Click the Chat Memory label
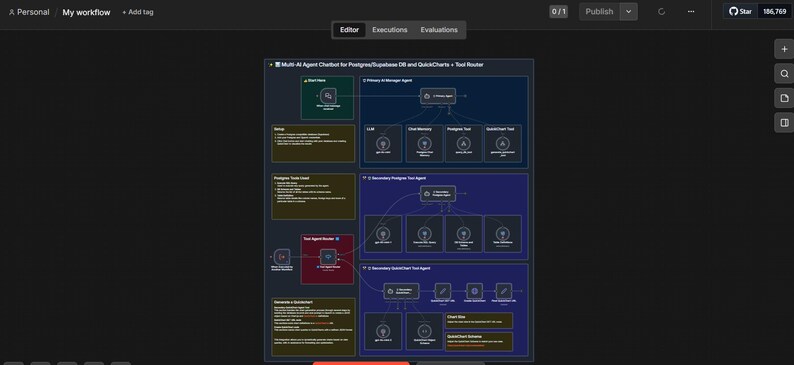This screenshot has width=794, height=365. click(x=420, y=130)
